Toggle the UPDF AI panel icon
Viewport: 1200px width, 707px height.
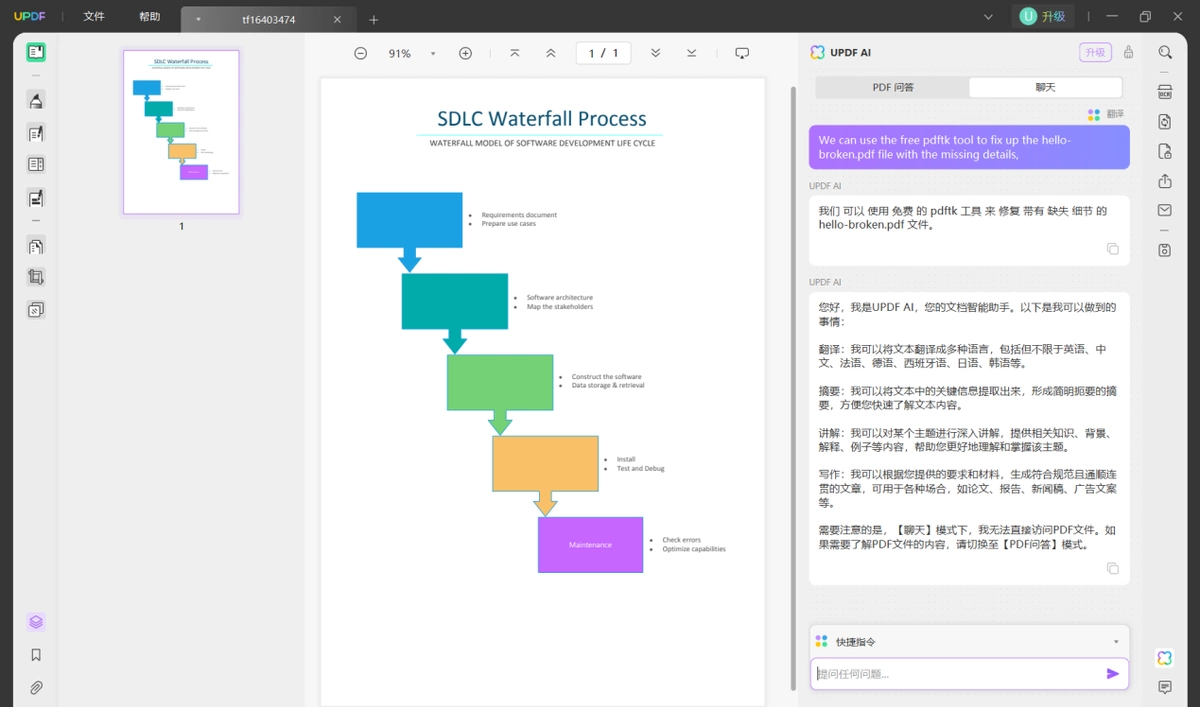1165,657
